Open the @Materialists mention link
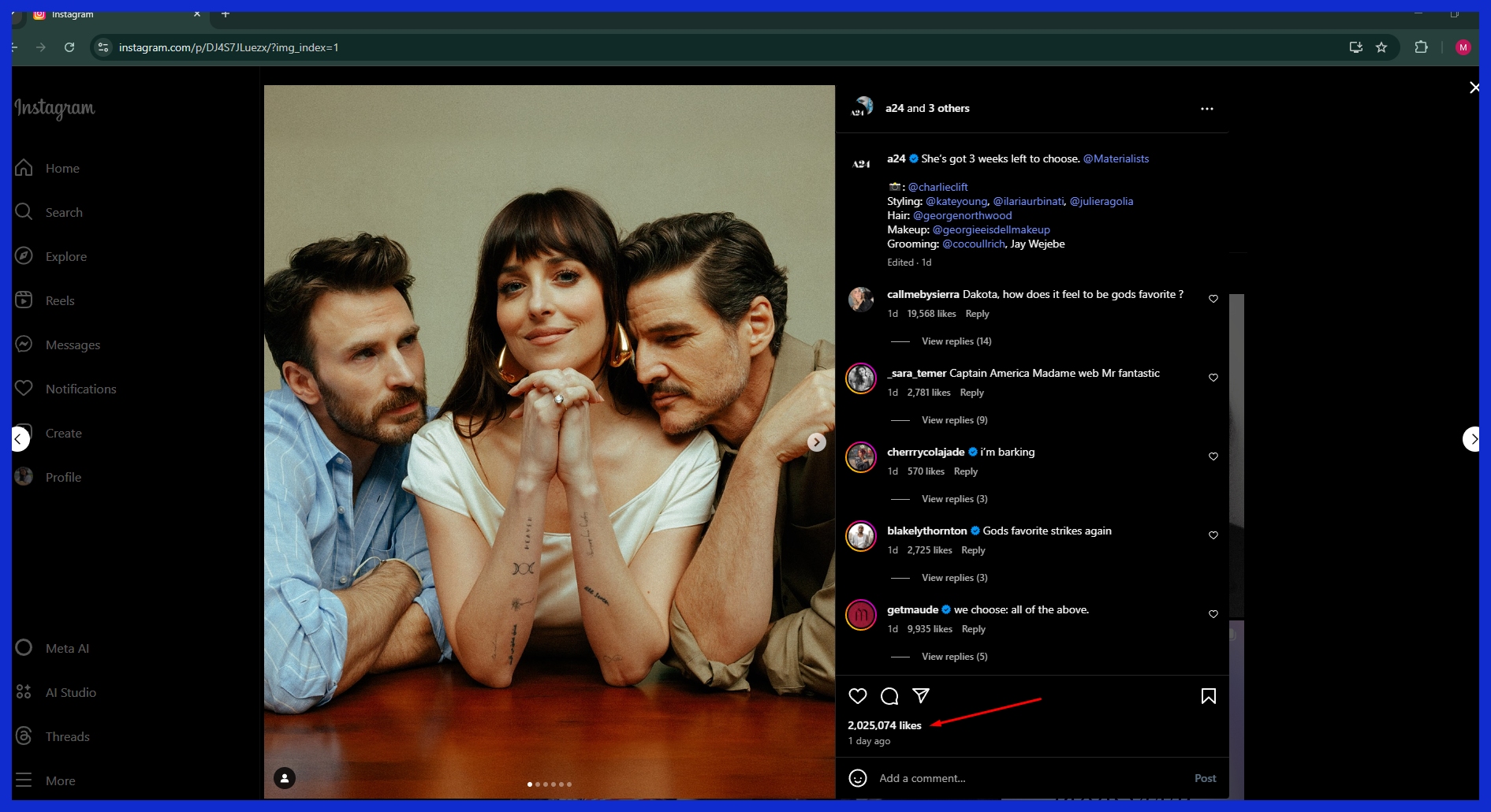The width and height of the screenshot is (1491, 812). (x=1116, y=158)
